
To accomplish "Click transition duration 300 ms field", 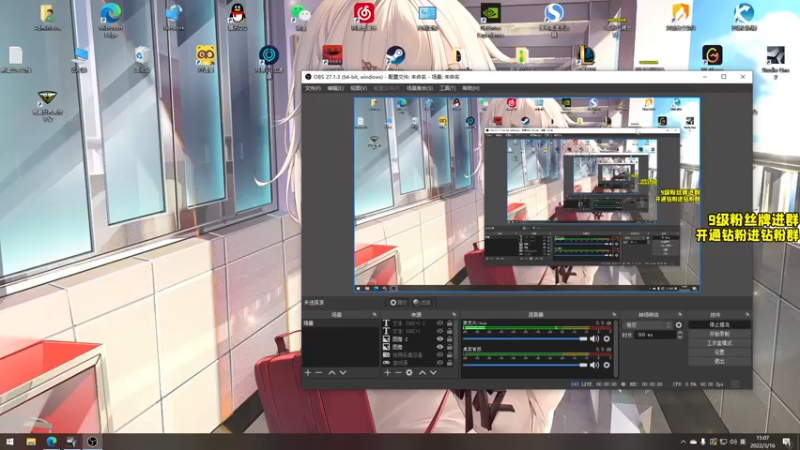I will tap(655, 335).
